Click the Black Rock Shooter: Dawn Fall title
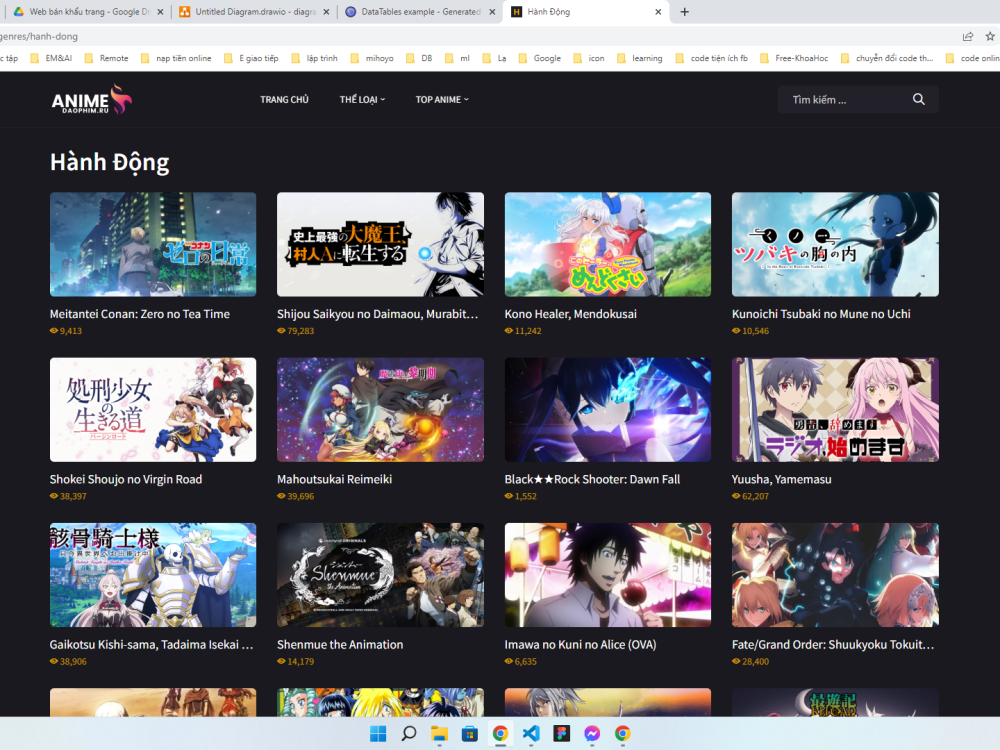This screenshot has height=750, width=1000. (x=592, y=479)
